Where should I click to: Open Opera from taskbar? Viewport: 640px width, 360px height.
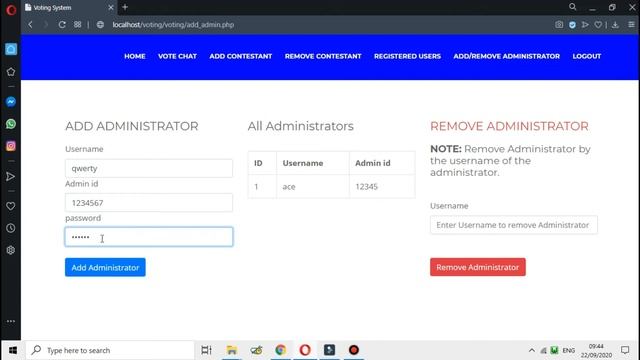point(305,350)
